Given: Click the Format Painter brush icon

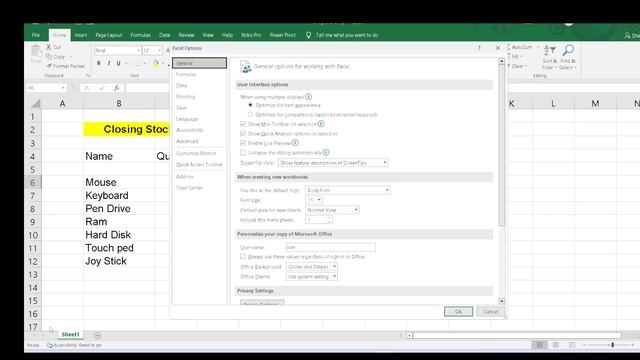Looking at the screenshot, I should tap(49, 66).
